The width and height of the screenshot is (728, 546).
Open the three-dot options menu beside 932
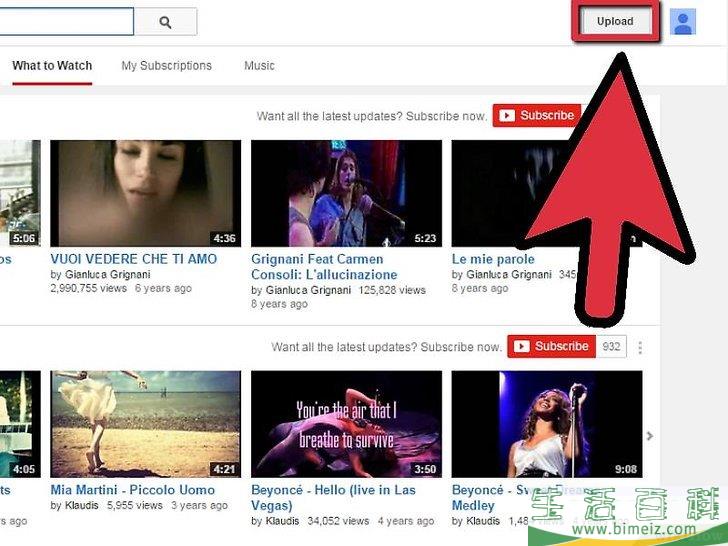(640, 347)
